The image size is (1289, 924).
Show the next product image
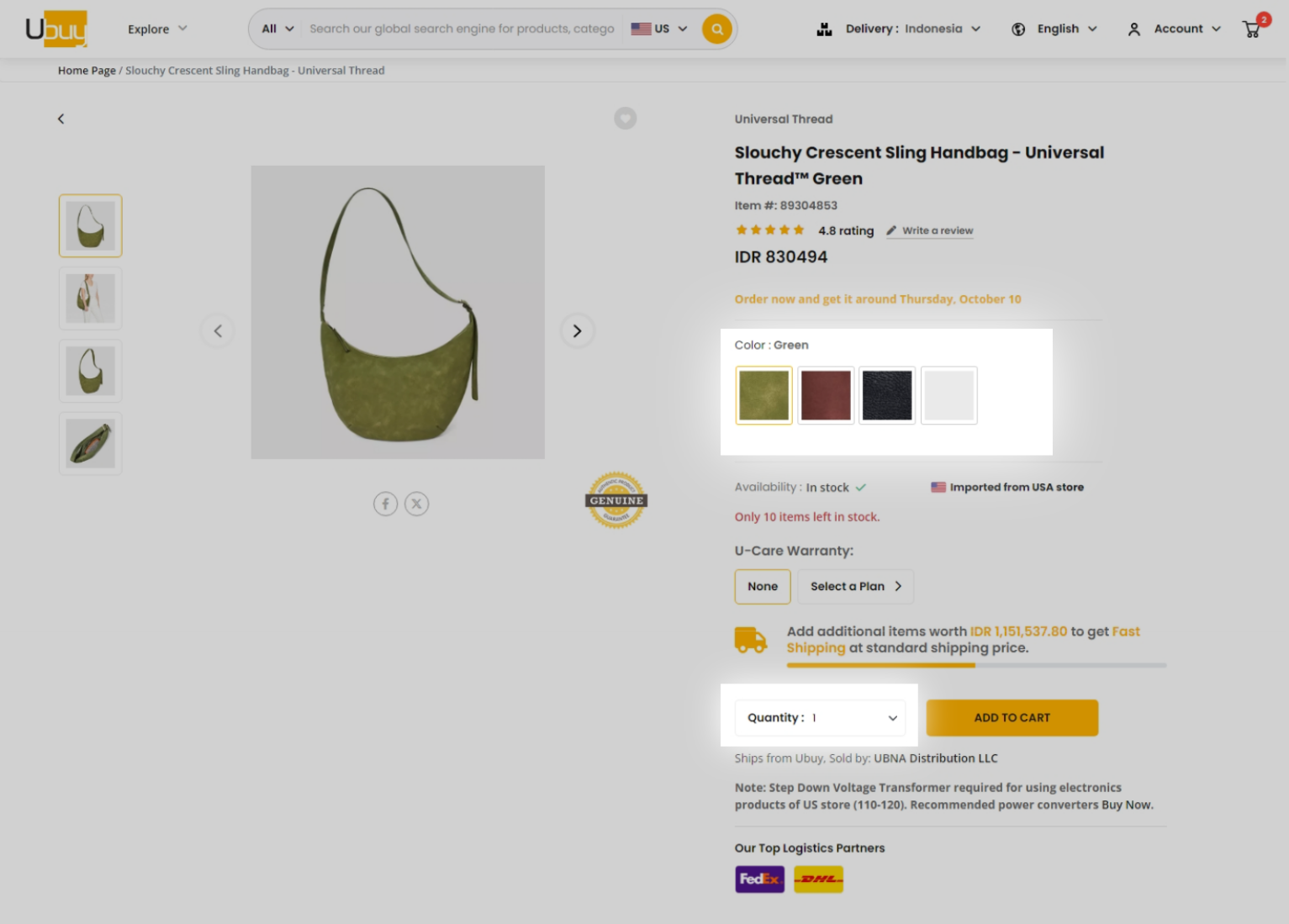[x=578, y=330]
